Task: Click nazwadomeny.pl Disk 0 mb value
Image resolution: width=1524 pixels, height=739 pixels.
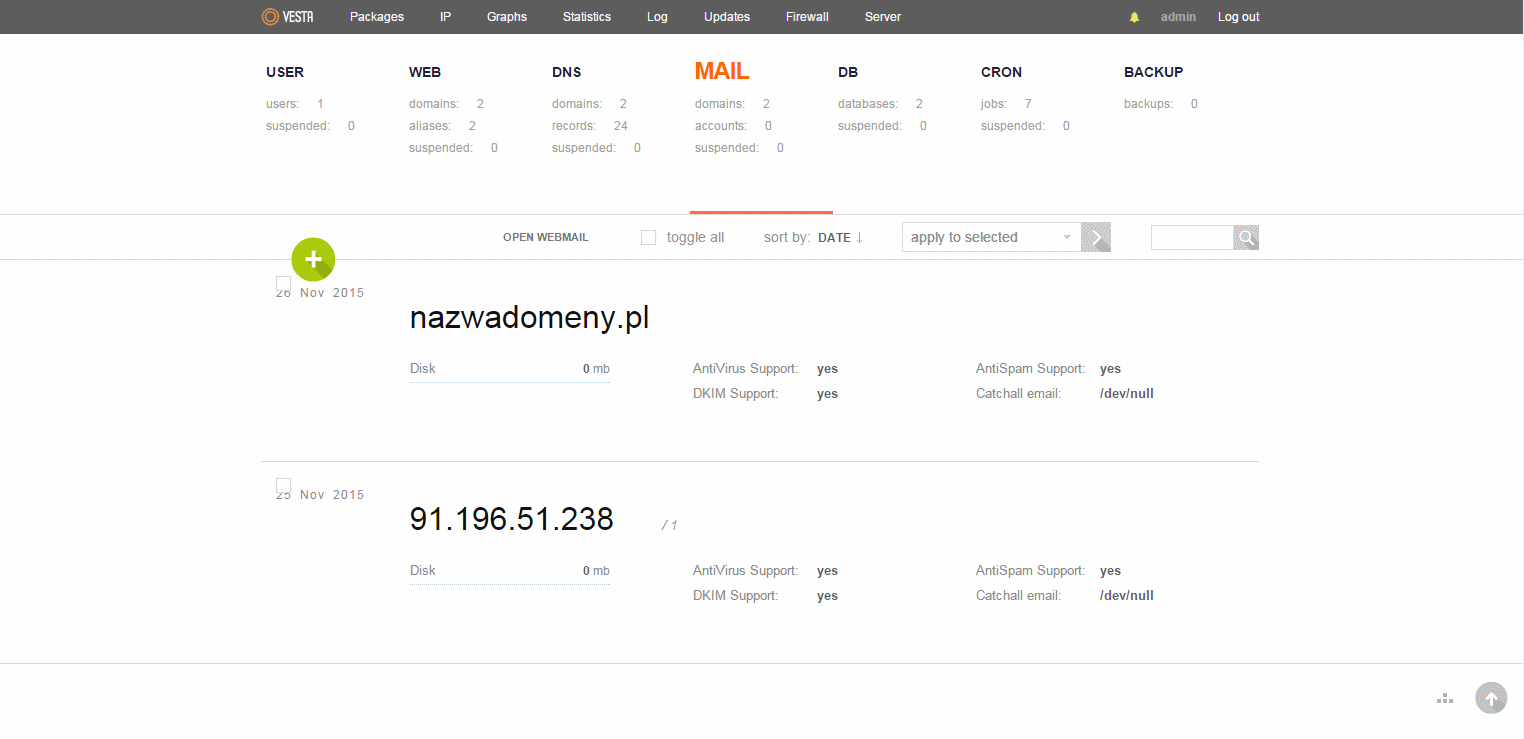Action: tap(596, 369)
